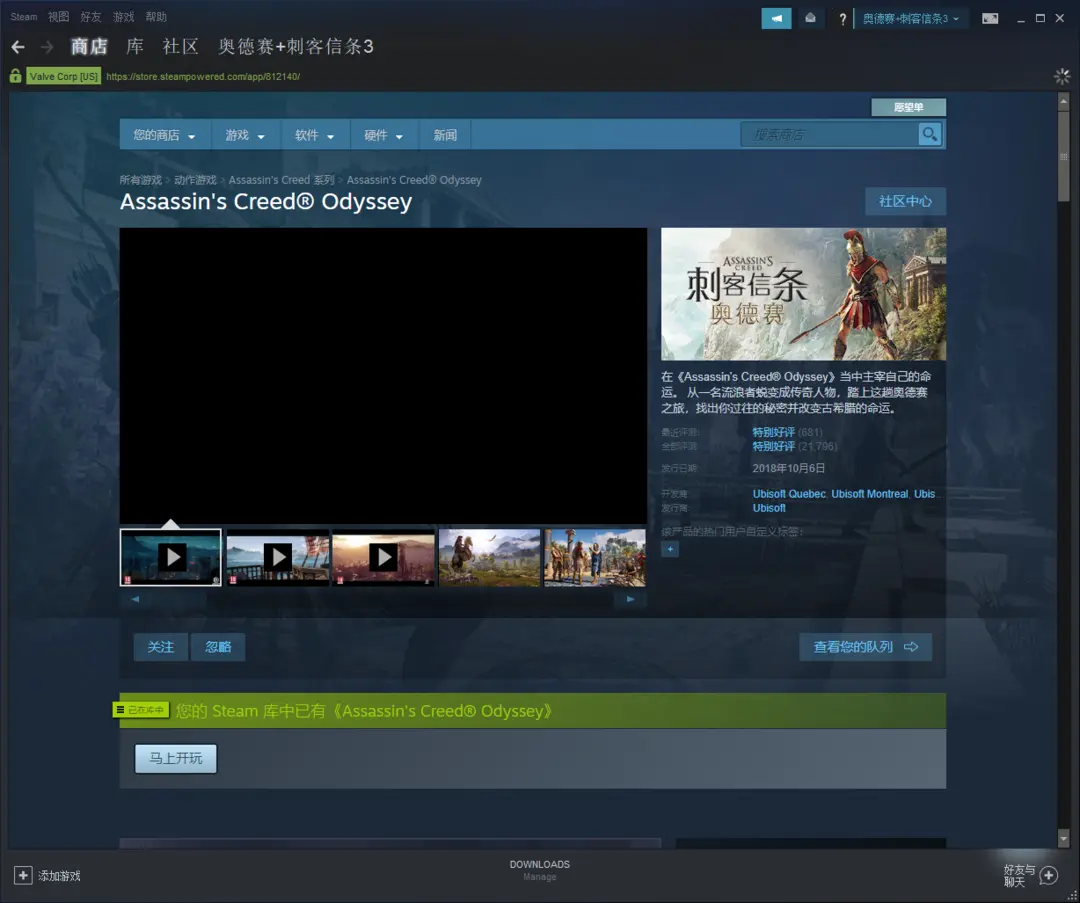Click the right arrow under the thumbnails
Viewport: 1080px width, 903px height.
[x=630, y=599]
